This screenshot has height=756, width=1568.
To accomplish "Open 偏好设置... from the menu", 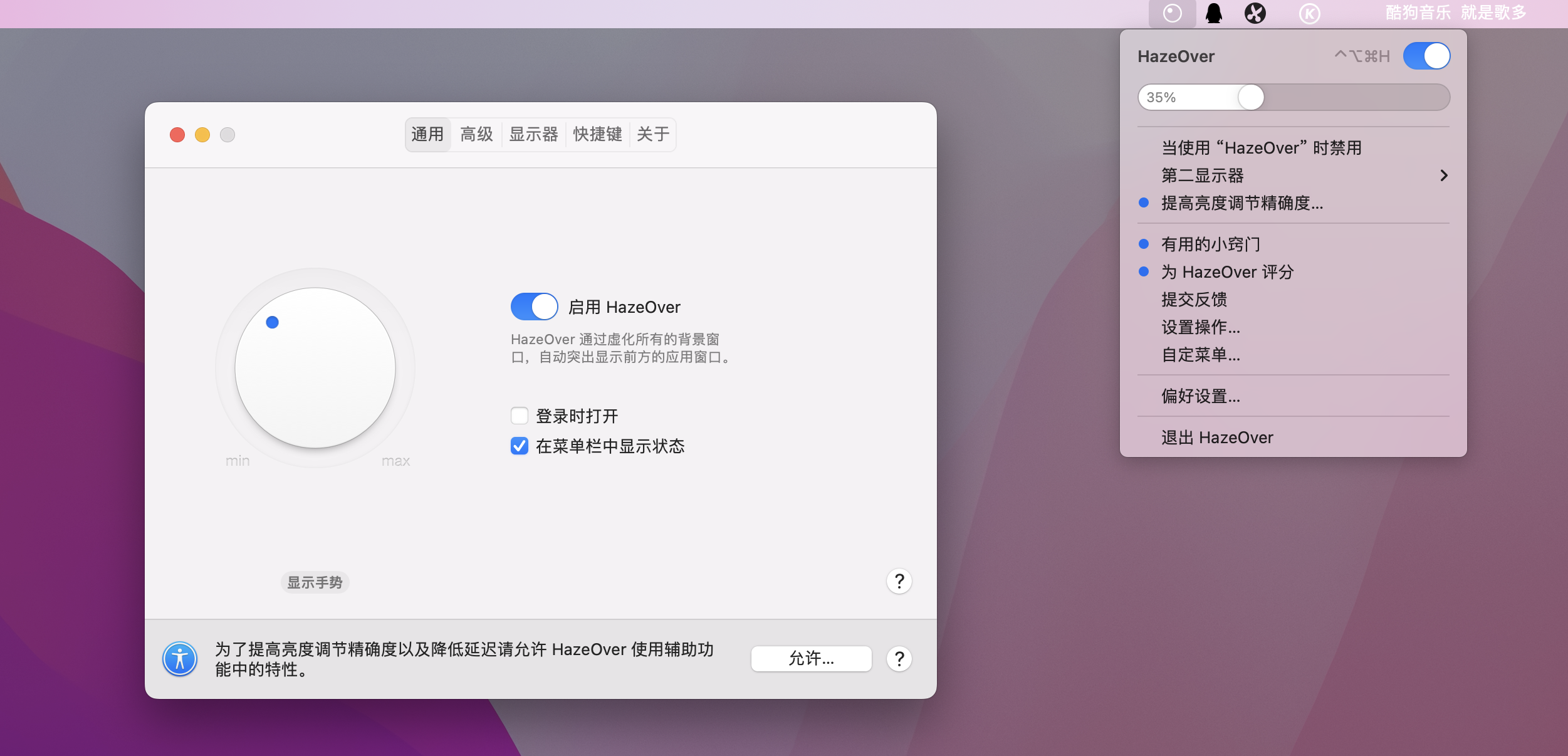I will pos(1201,396).
